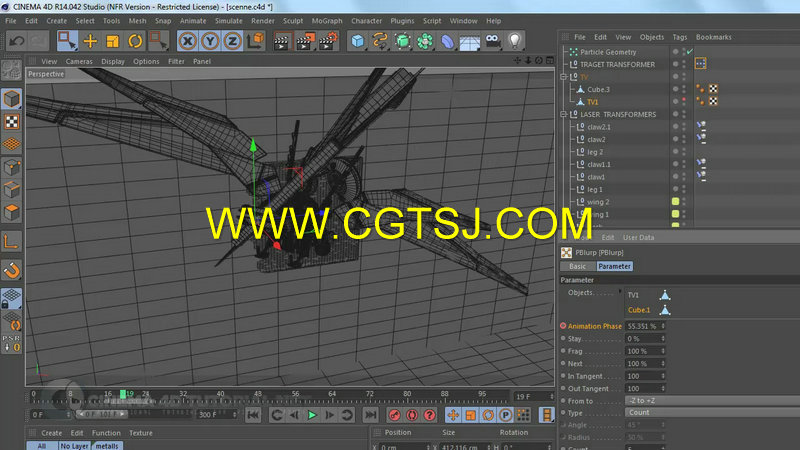The image size is (800, 450).
Task: Open the MoGraph menu
Action: [x=327, y=21]
